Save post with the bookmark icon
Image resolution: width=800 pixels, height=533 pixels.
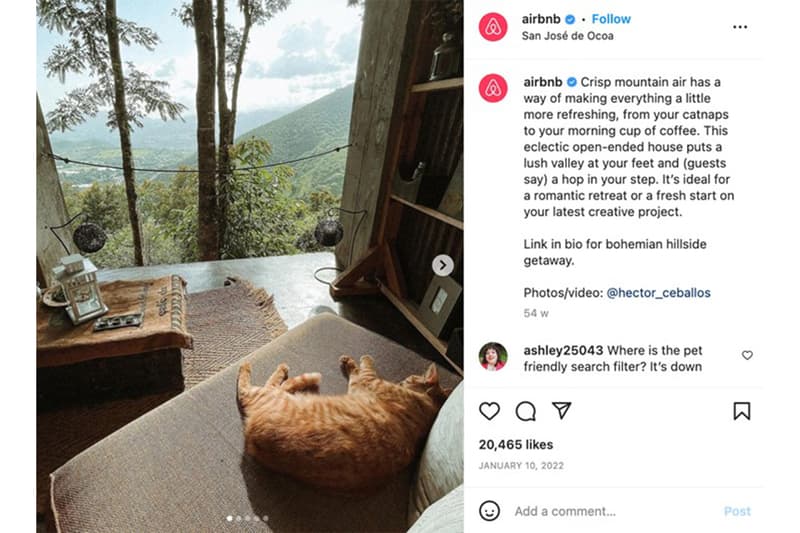(x=741, y=411)
